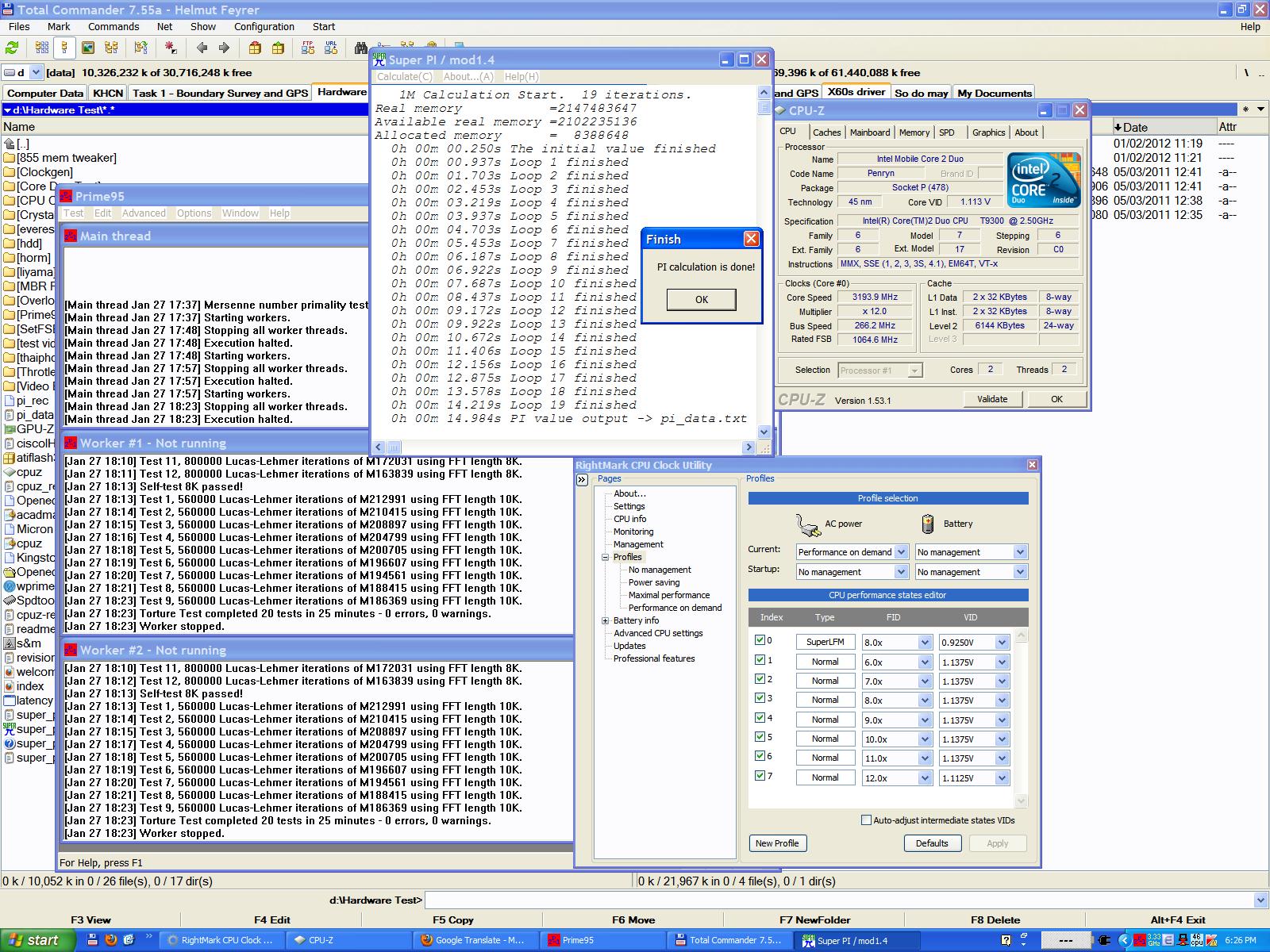
Task: Uncheck performance state index 4 checkbox
Action: 760,717
